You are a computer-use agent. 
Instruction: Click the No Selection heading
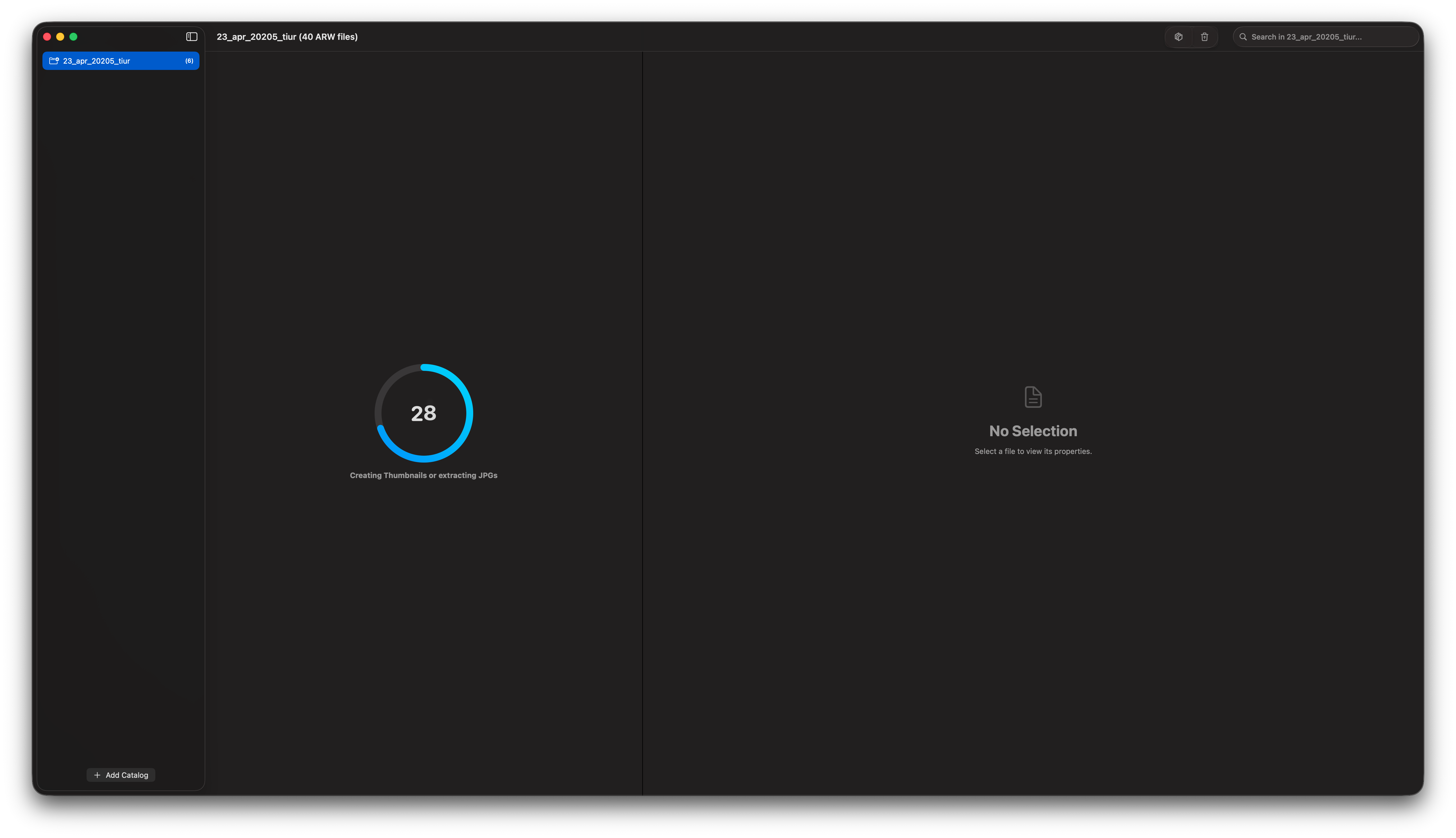click(x=1032, y=430)
